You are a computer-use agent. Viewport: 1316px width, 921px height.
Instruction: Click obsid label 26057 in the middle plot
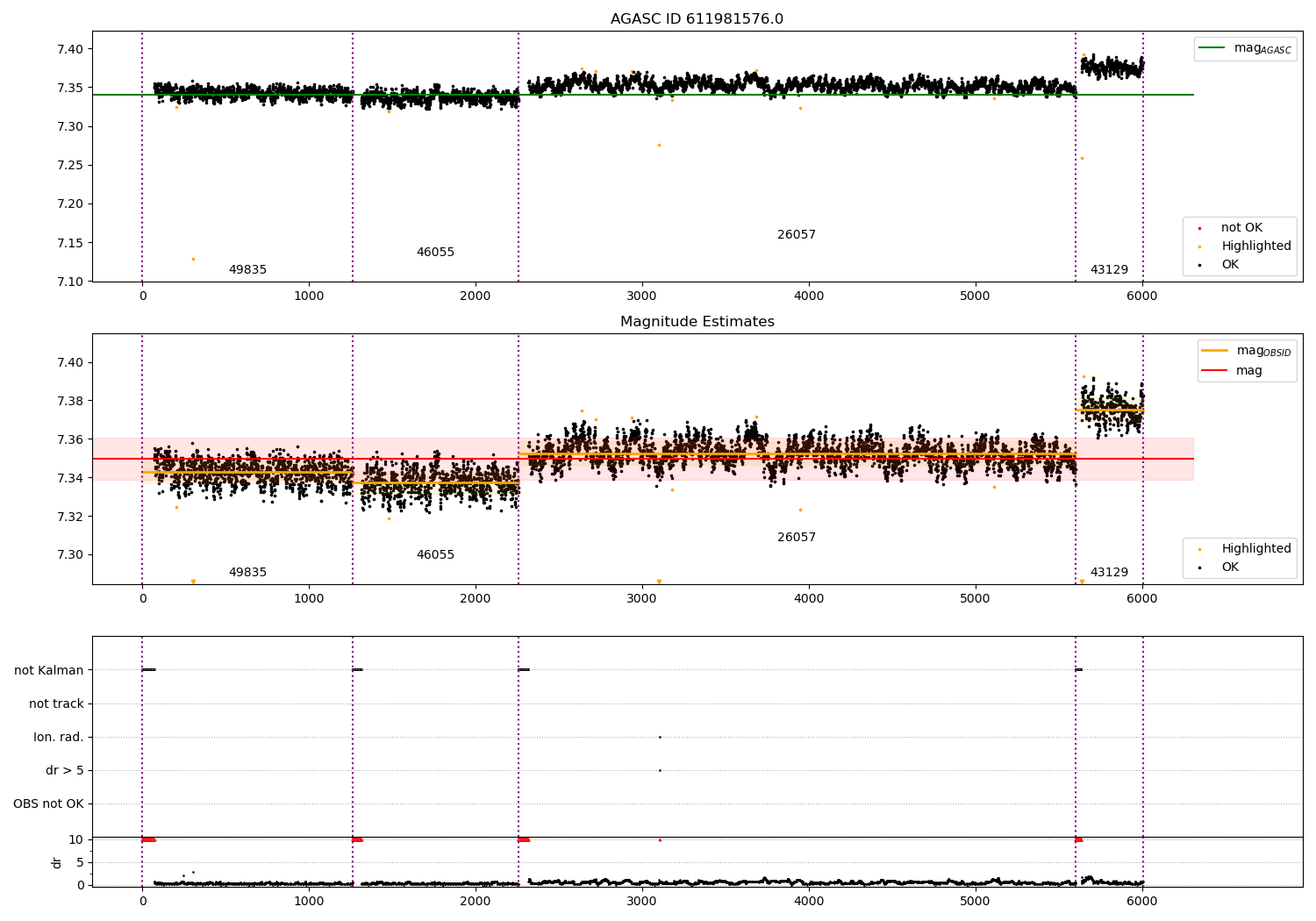click(797, 538)
